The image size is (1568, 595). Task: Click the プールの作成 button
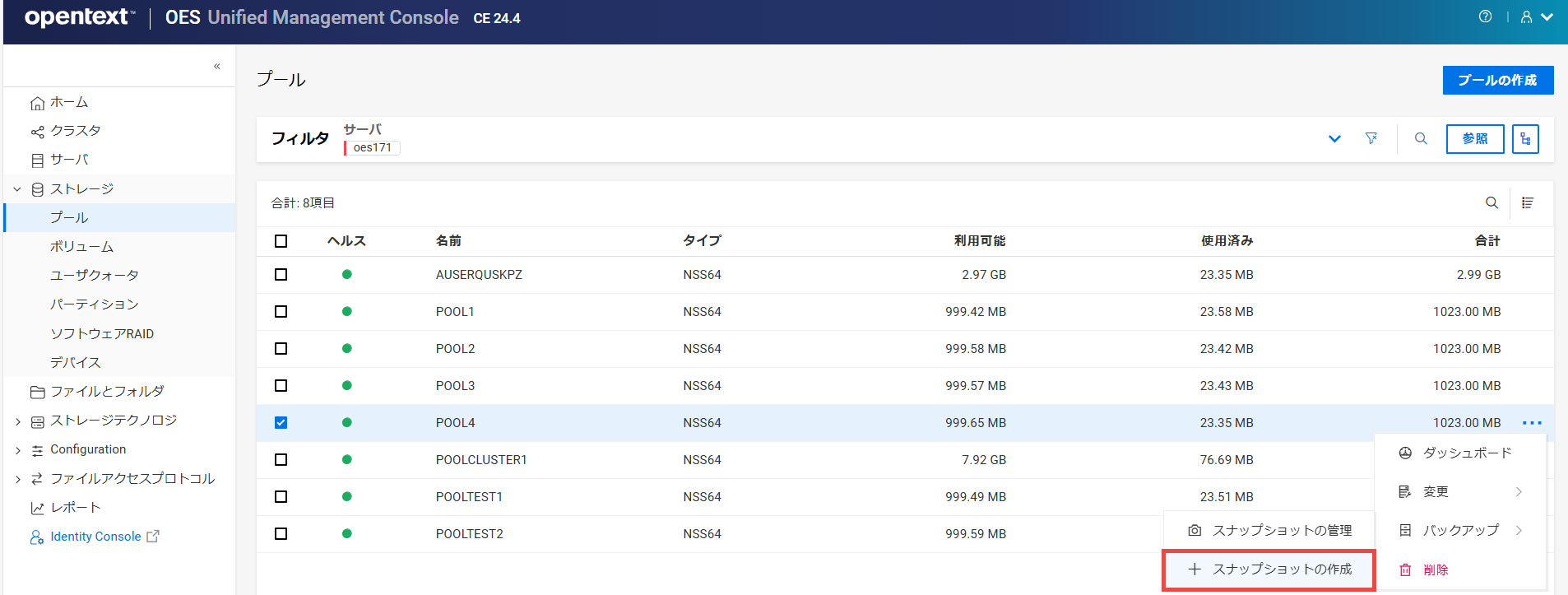[x=1497, y=80]
